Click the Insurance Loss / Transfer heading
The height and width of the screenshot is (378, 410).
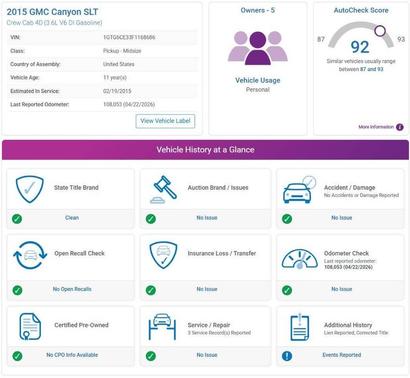(222, 253)
